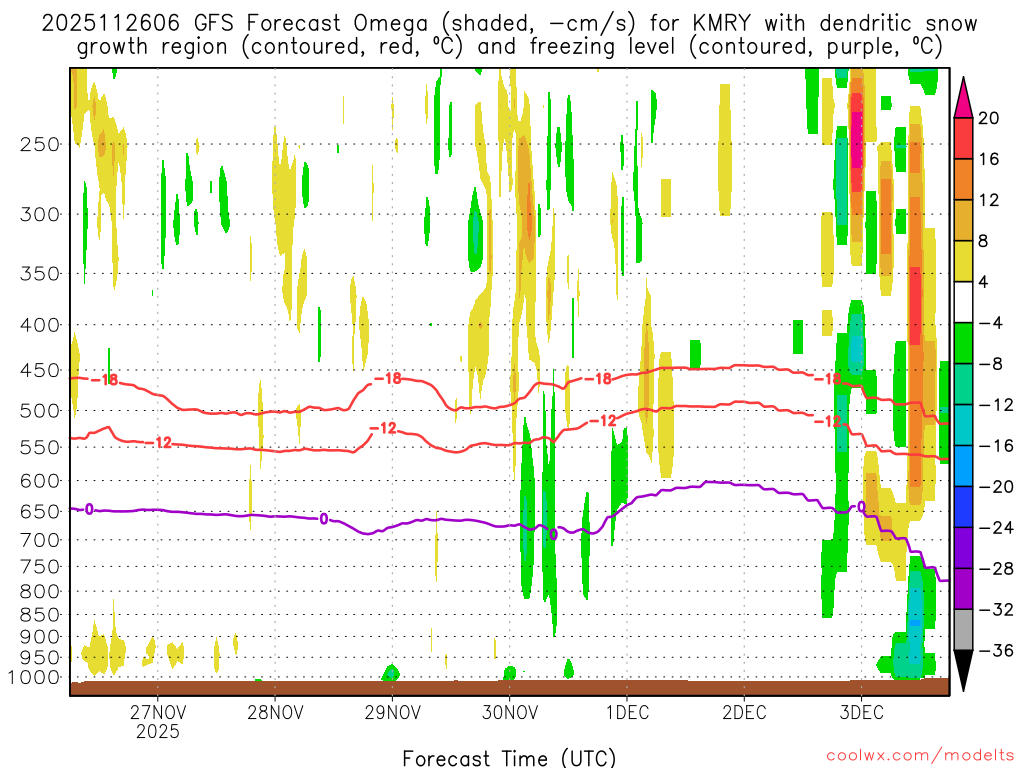Select the cyan -12 to -16 scale segment
Viewport: 1024px width, 768px height.
tap(963, 425)
